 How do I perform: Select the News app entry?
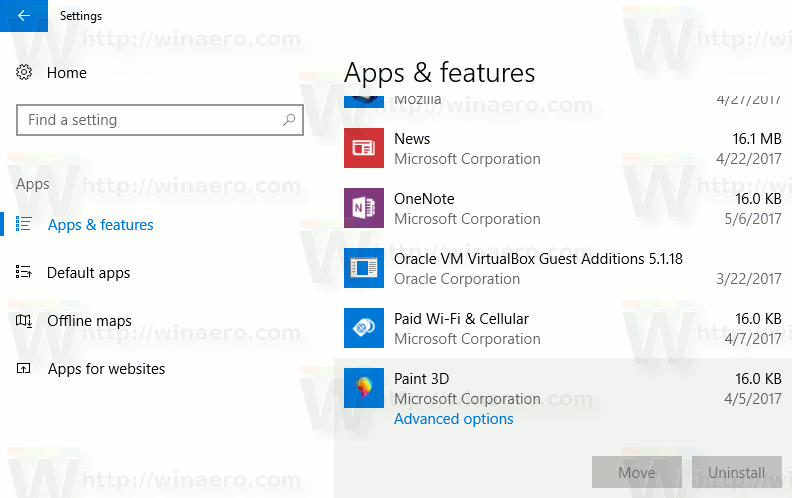563,148
